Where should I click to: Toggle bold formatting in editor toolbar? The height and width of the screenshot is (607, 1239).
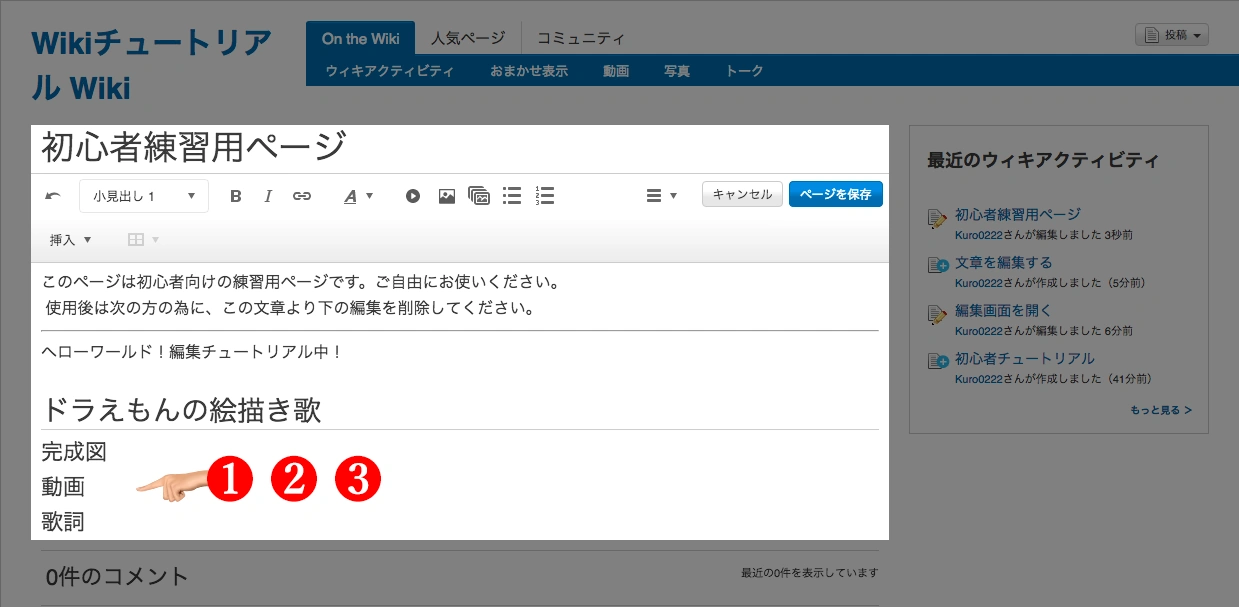click(236, 196)
